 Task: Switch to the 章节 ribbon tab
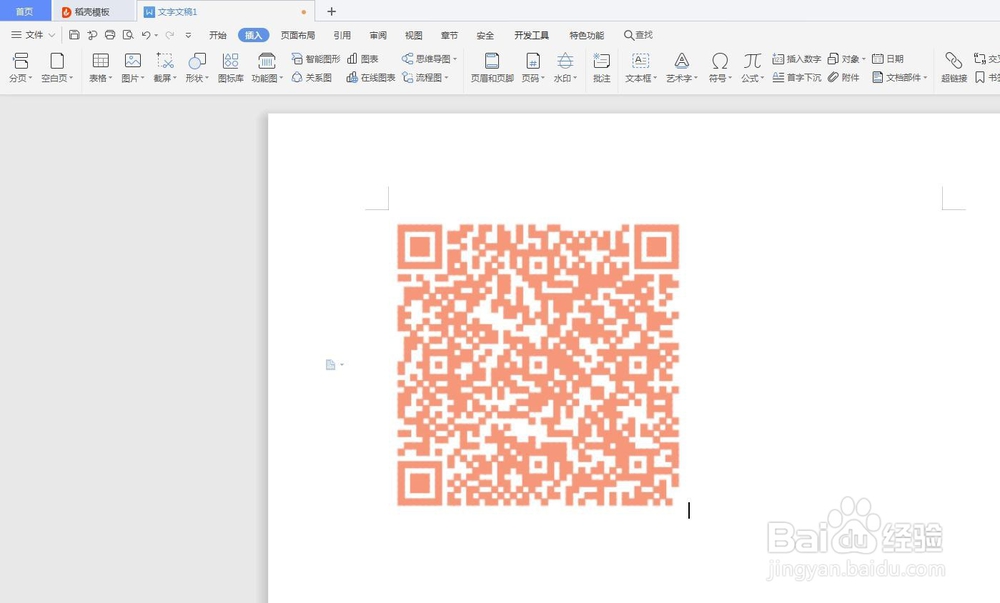tap(449, 35)
